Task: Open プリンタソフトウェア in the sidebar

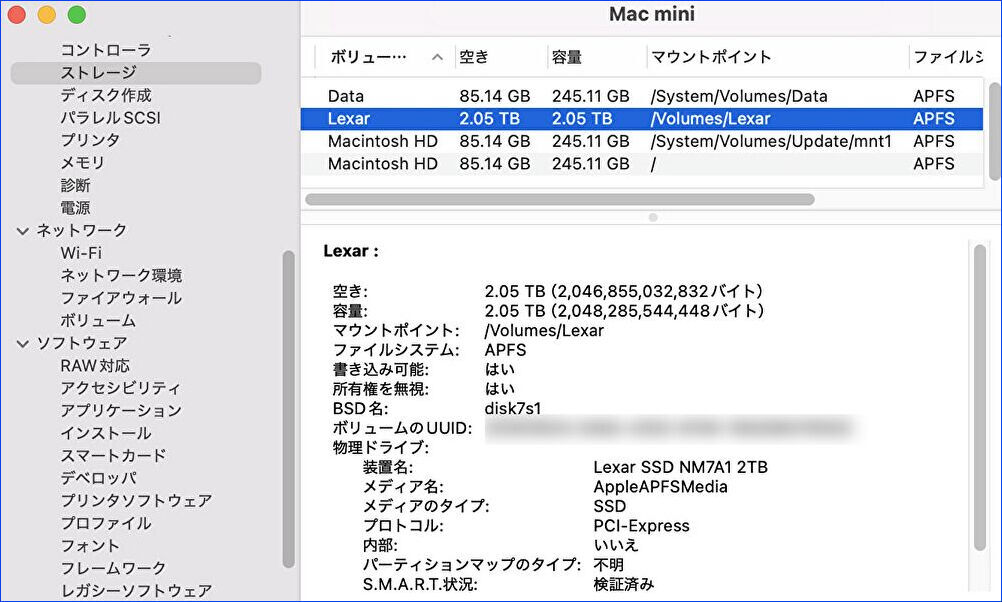Action: [136, 500]
